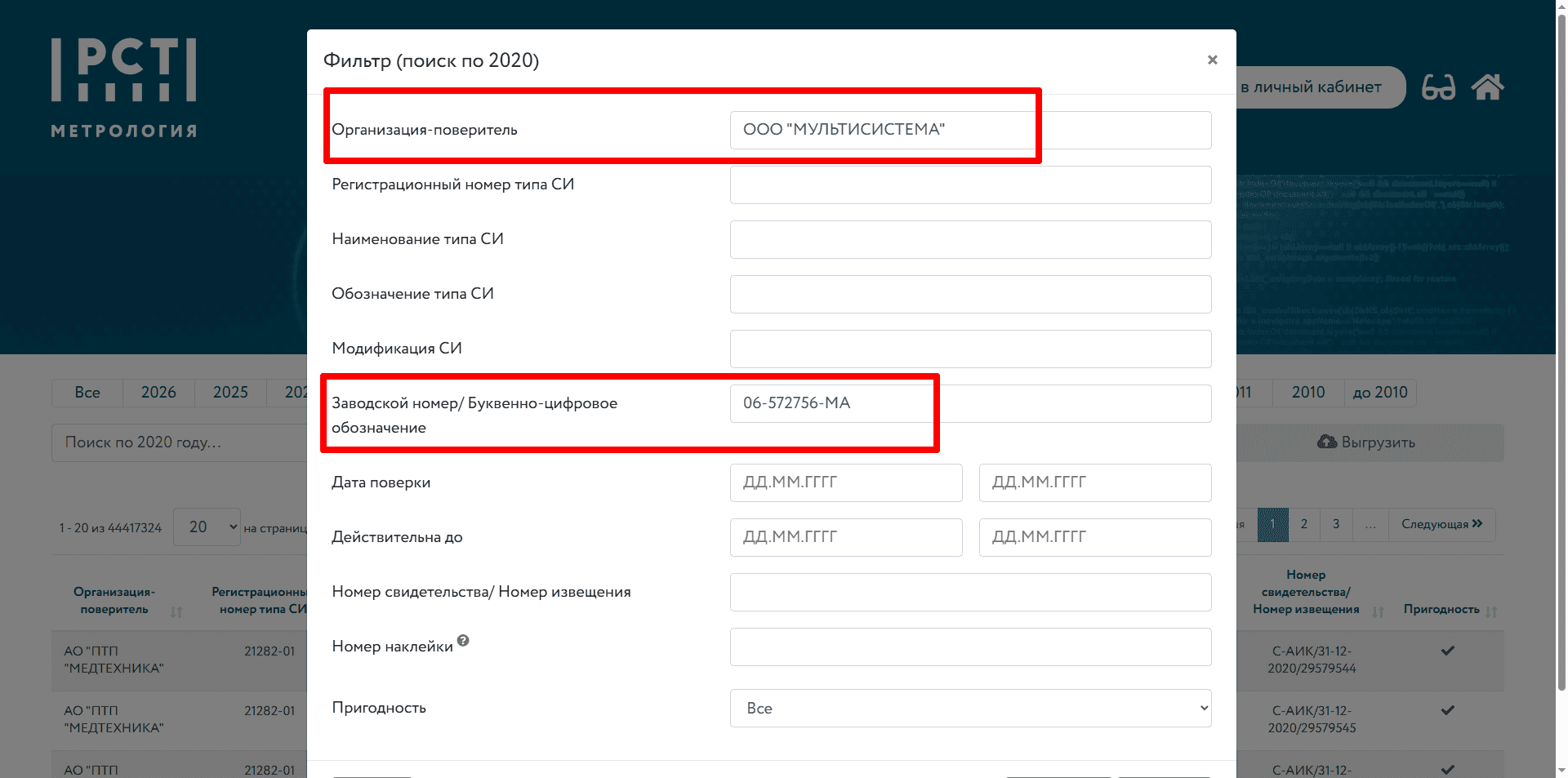Viewport: 1568px width, 778px height.
Task: Close the filter dialog with X
Action: click(1212, 60)
